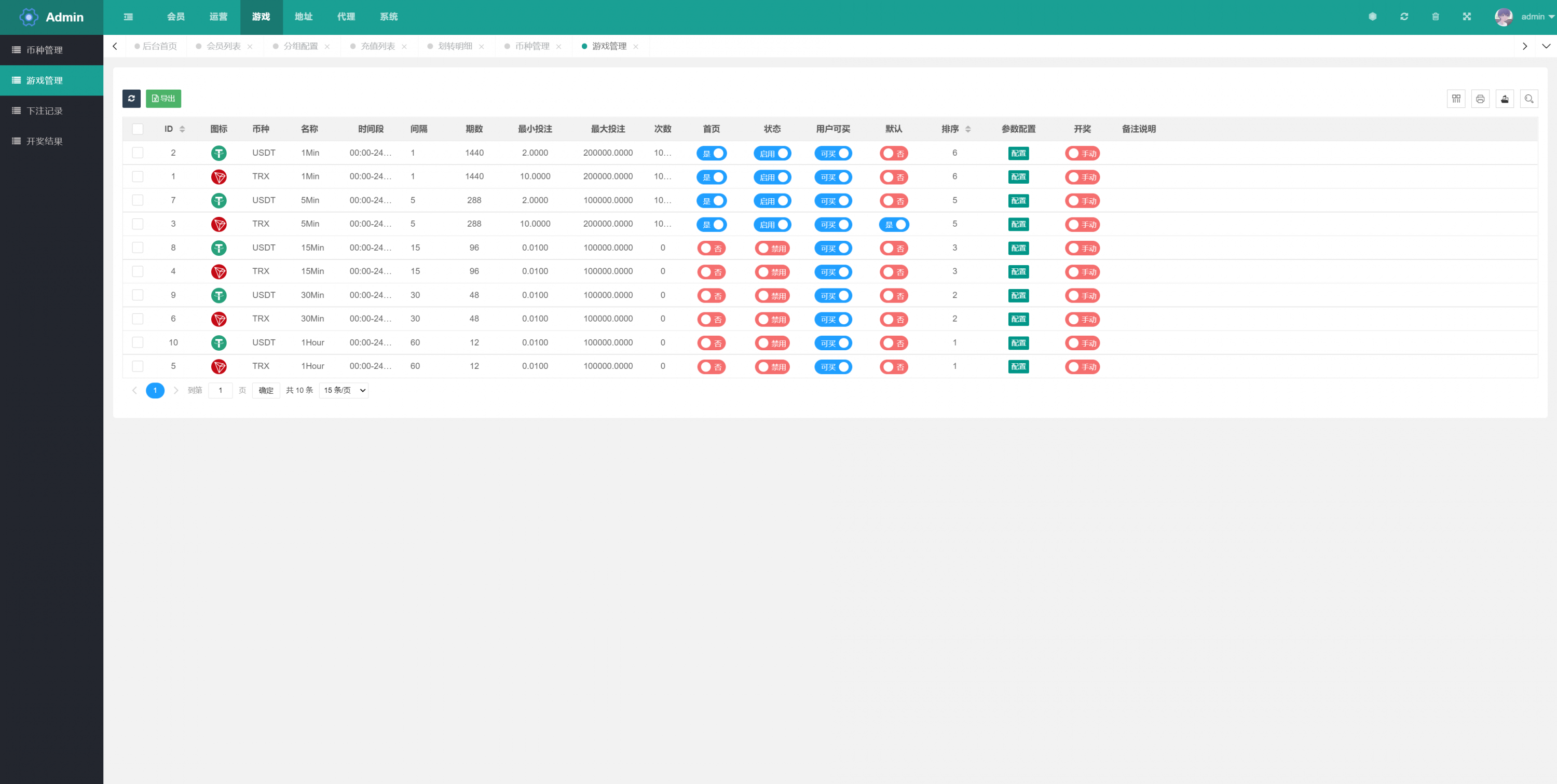Collapse the sidebar with menu icon

tap(128, 17)
